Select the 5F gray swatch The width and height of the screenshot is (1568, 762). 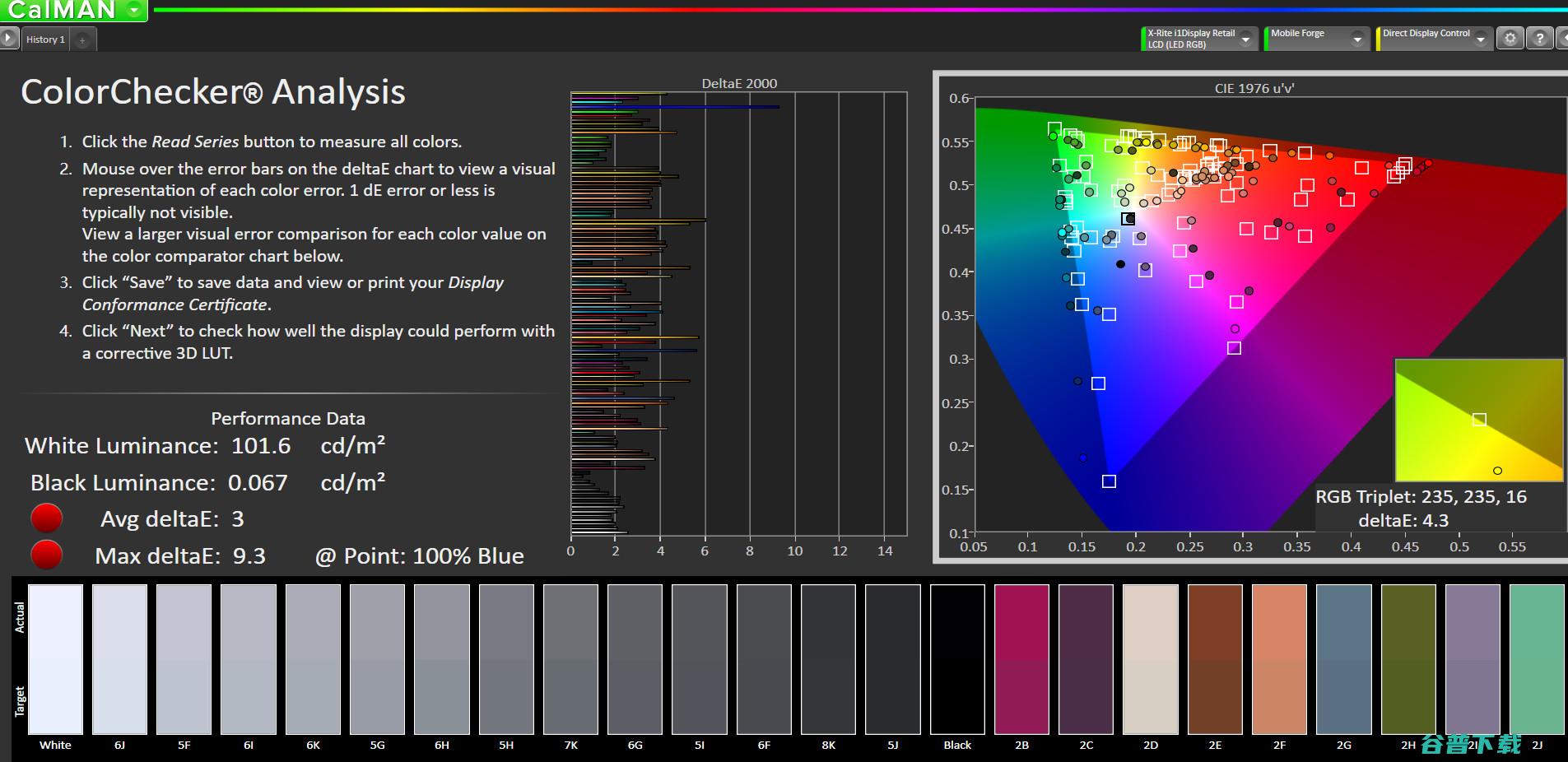coord(184,659)
